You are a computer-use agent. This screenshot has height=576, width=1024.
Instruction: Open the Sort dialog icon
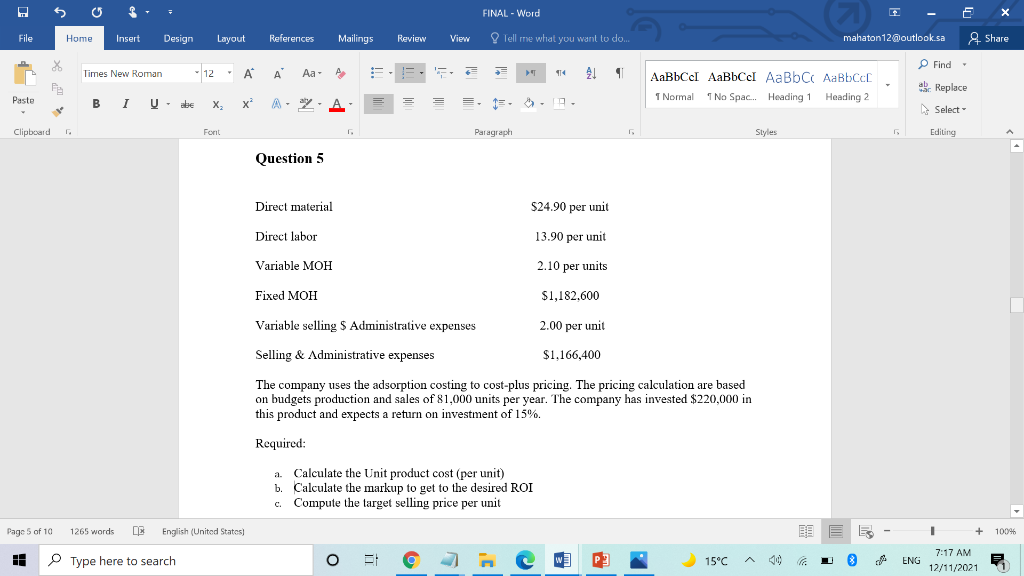pos(590,73)
